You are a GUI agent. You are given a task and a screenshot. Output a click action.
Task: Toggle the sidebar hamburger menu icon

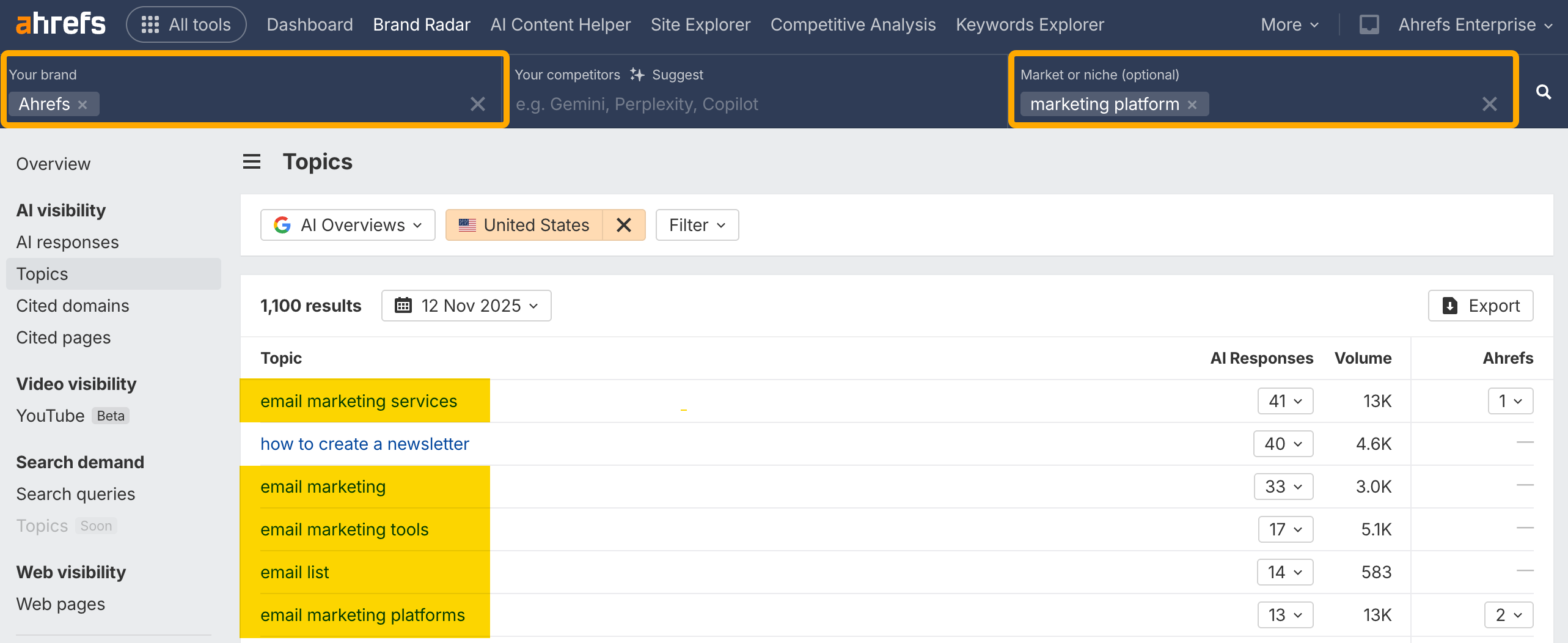pyautogui.click(x=251, y=162)
